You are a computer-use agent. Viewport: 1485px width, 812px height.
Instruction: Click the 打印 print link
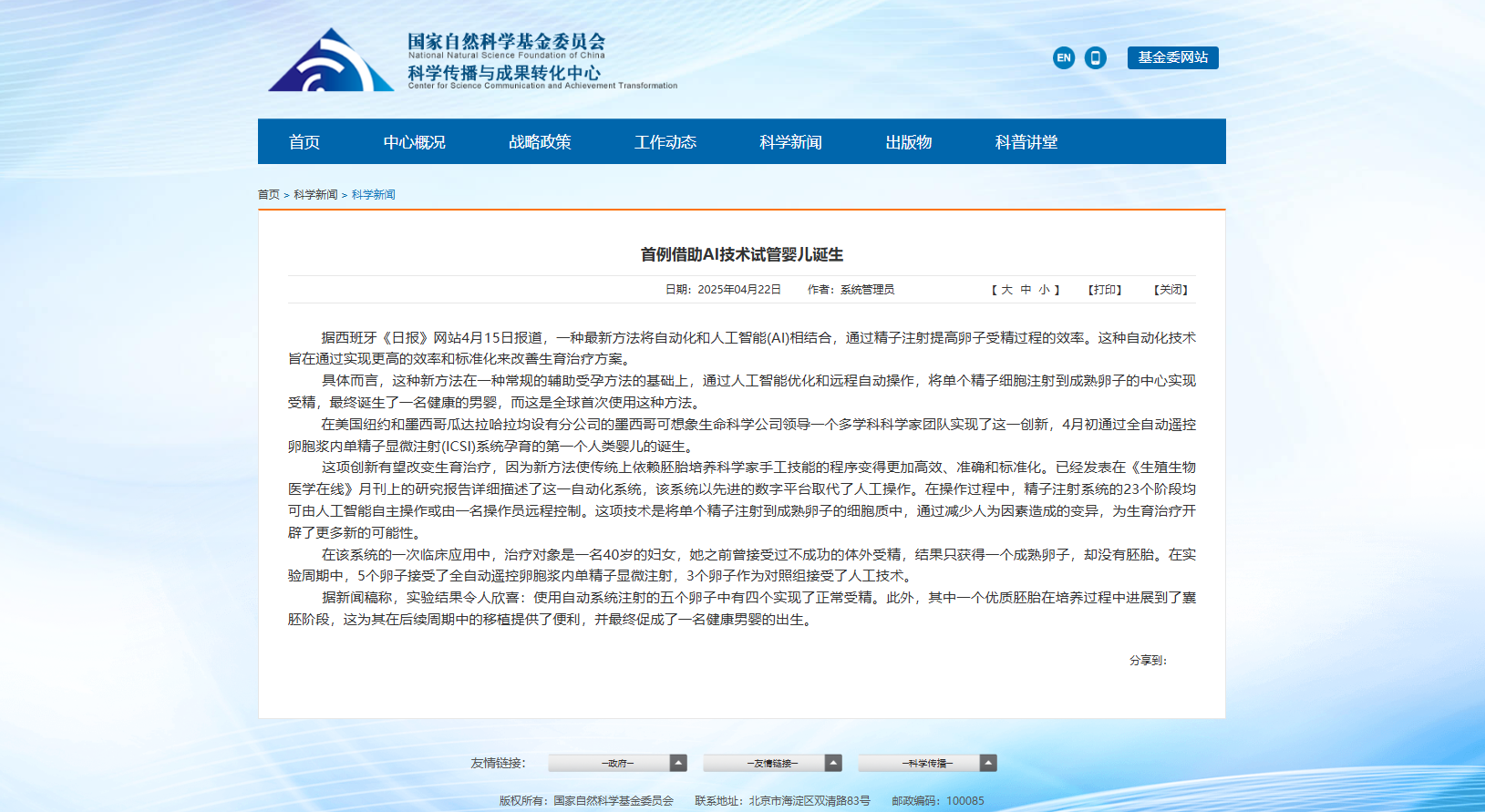(x=1104, y=290)
